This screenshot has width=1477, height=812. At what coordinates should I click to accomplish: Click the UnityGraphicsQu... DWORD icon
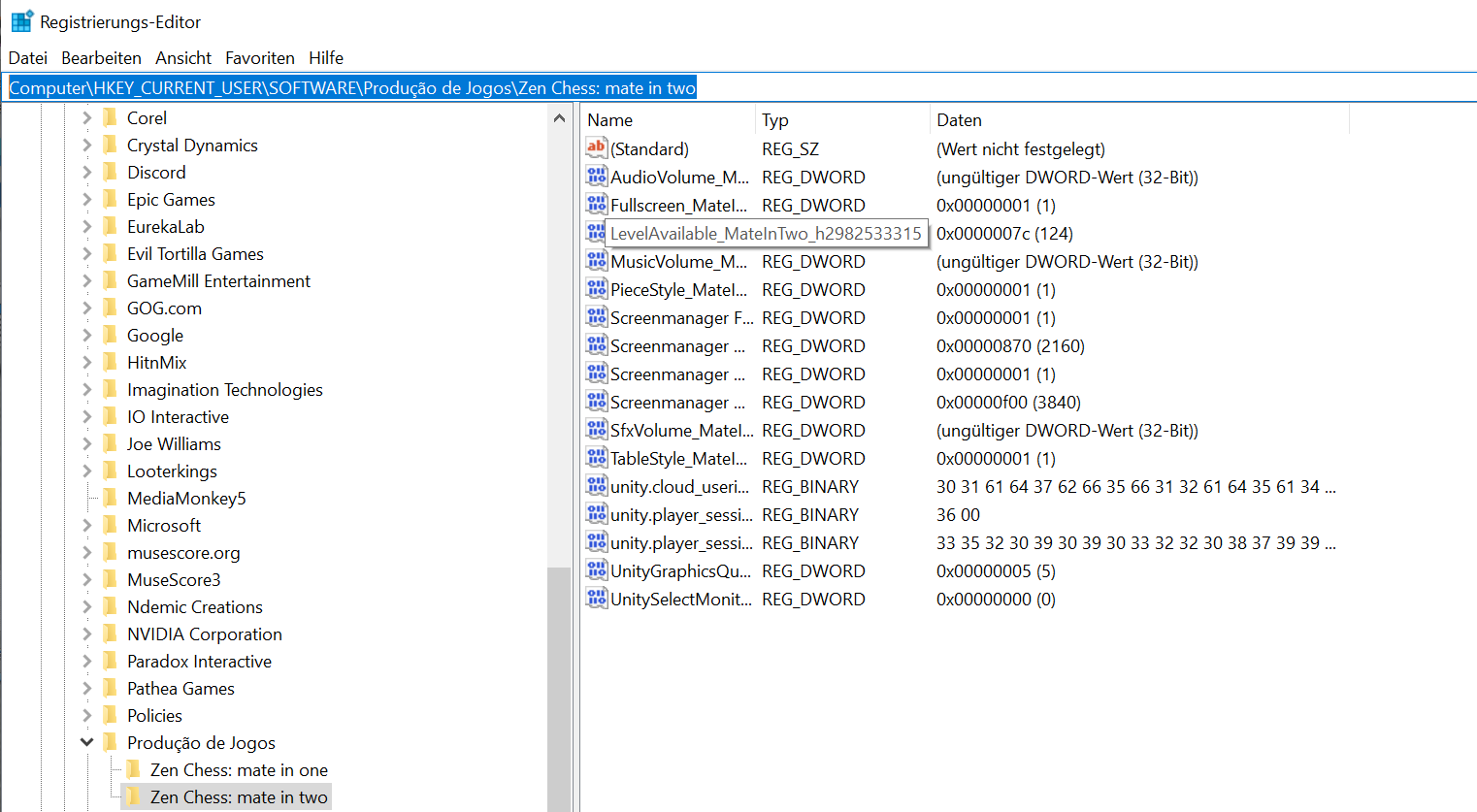[596, 570]
